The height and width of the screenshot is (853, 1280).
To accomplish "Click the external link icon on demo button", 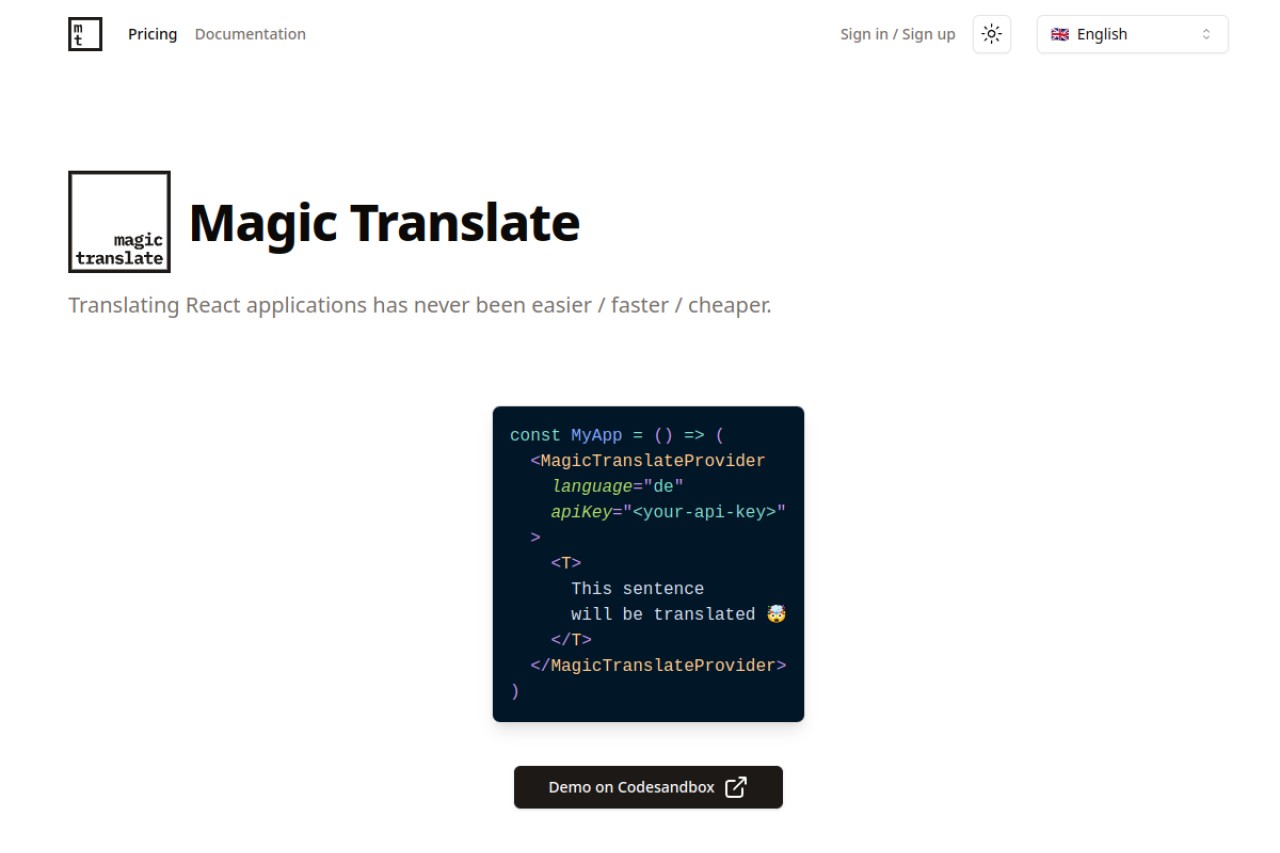I will pos(735,787).
